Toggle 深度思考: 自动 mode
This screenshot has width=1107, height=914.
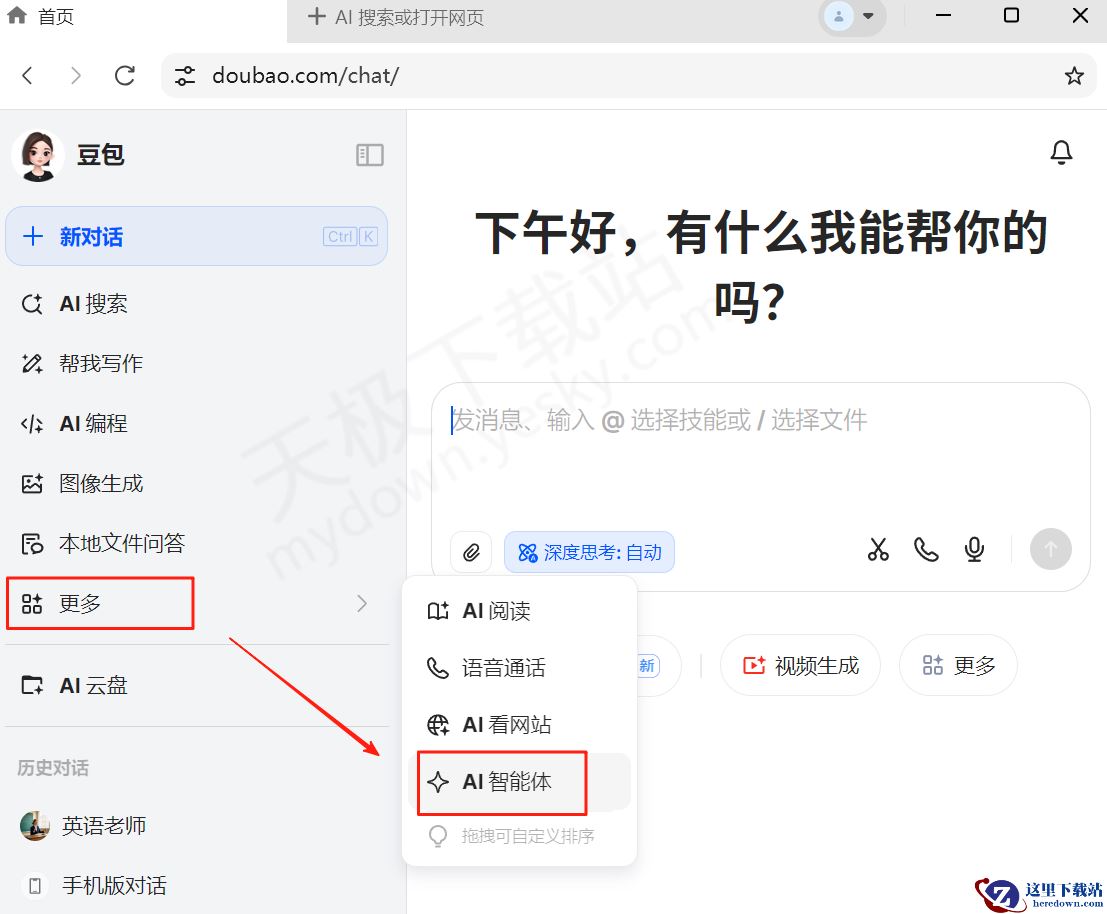point(590,552)
